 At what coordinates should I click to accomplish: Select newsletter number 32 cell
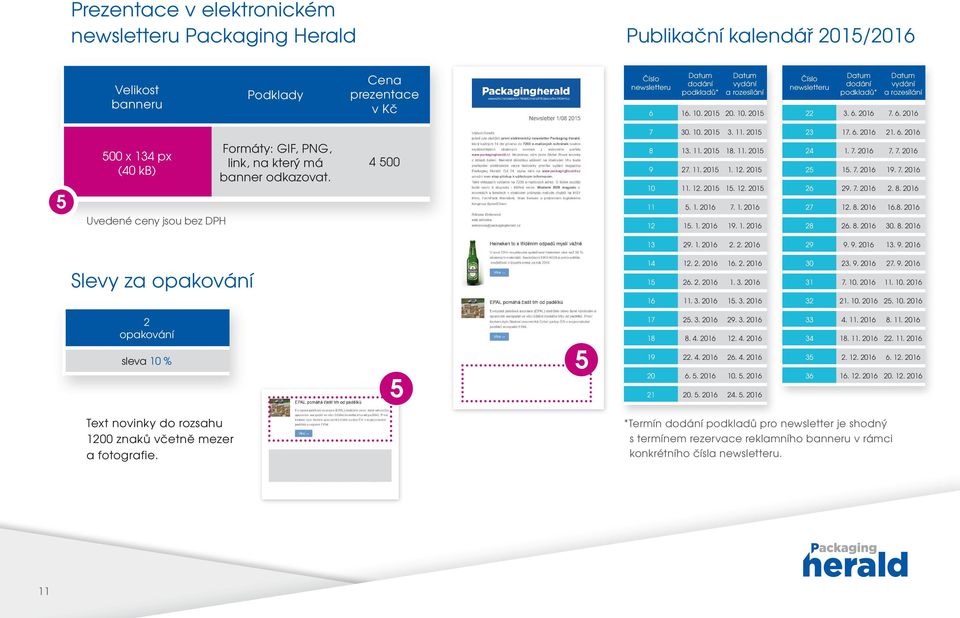tap(809, 301)
